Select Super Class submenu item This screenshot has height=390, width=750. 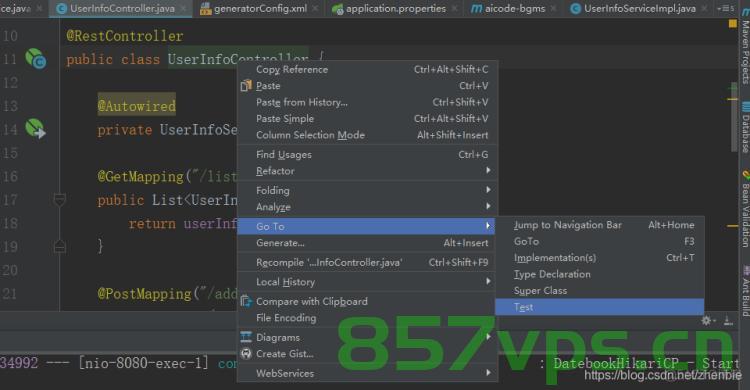(x=599, y=290)
